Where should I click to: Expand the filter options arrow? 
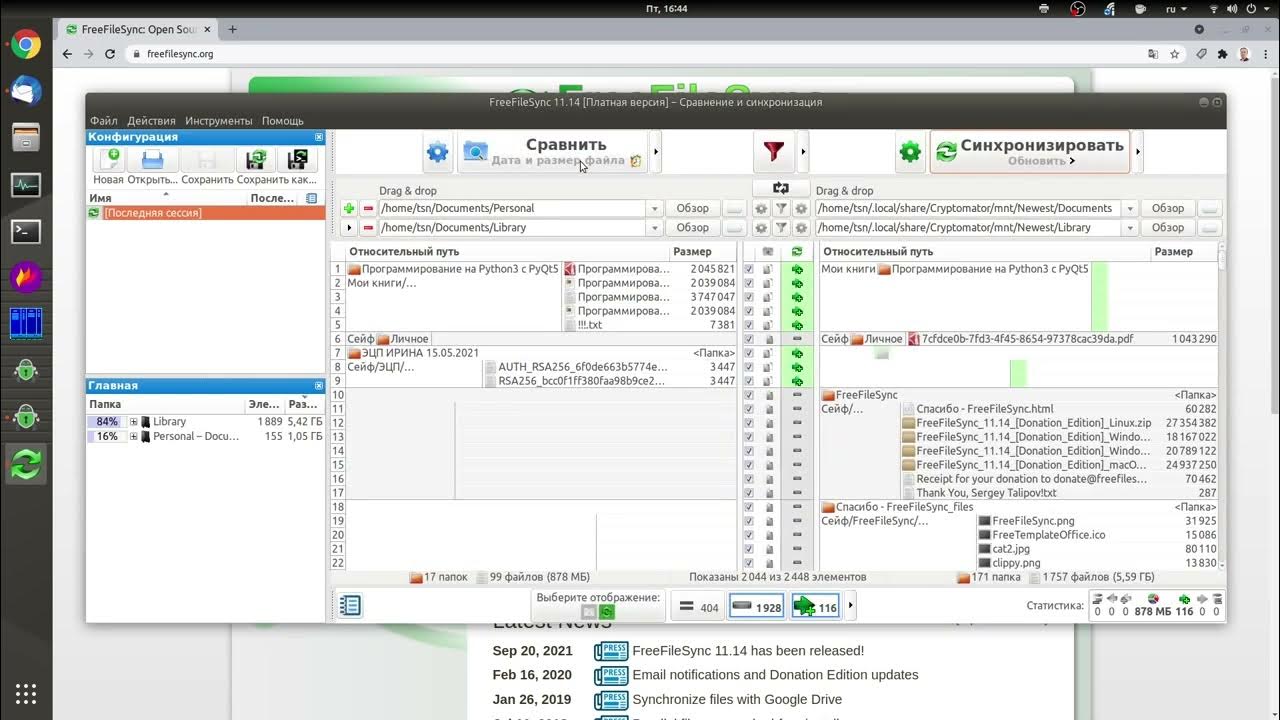coord(803,152)
